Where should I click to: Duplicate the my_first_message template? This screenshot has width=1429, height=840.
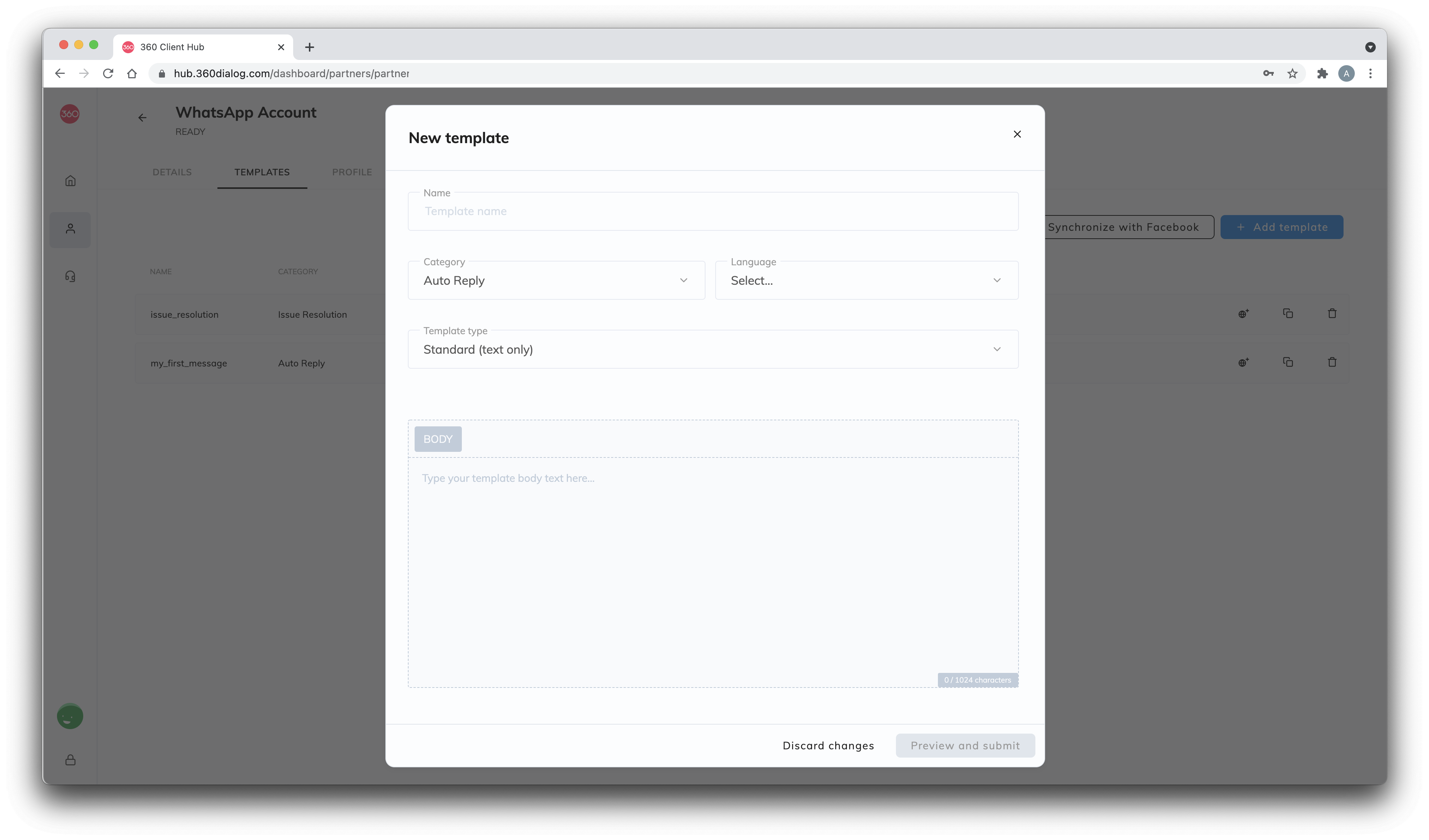point(1288,363)
